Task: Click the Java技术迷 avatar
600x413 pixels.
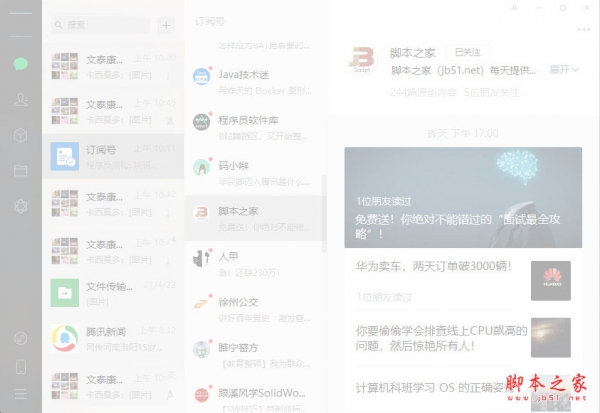Action: (201, 76)
